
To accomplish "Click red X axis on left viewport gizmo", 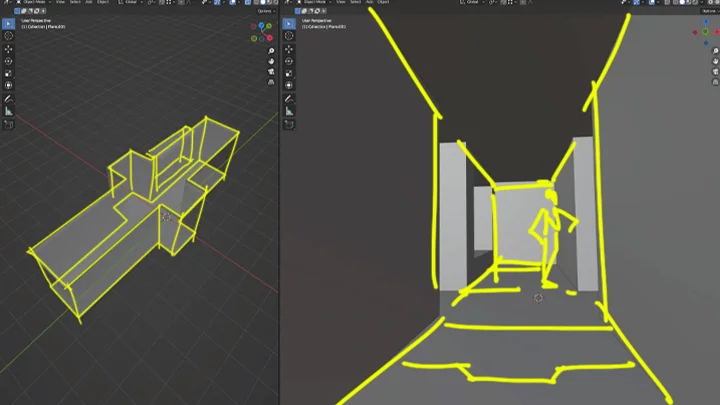I will point(270,38).
